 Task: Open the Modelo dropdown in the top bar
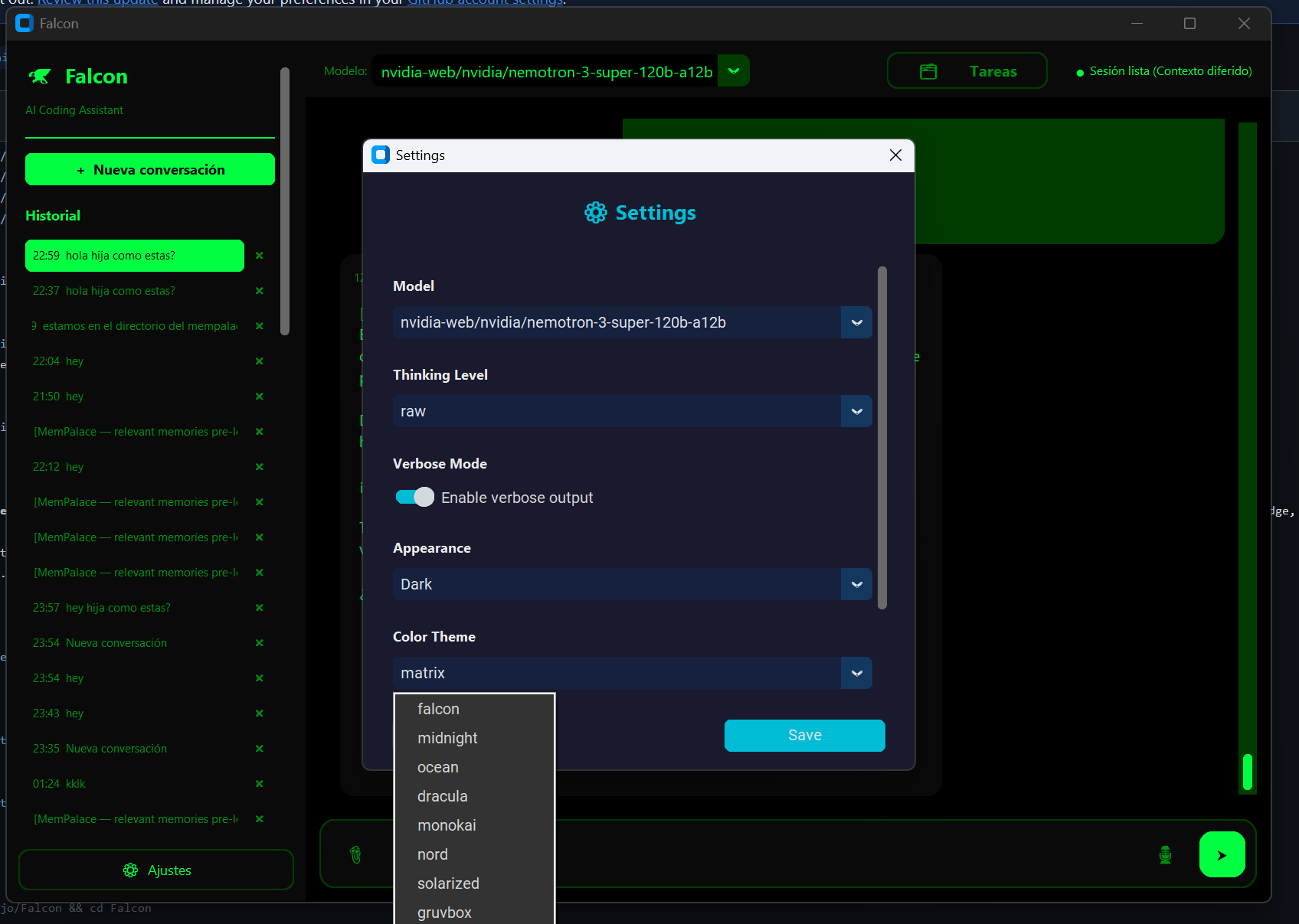[x=734, y=71]
